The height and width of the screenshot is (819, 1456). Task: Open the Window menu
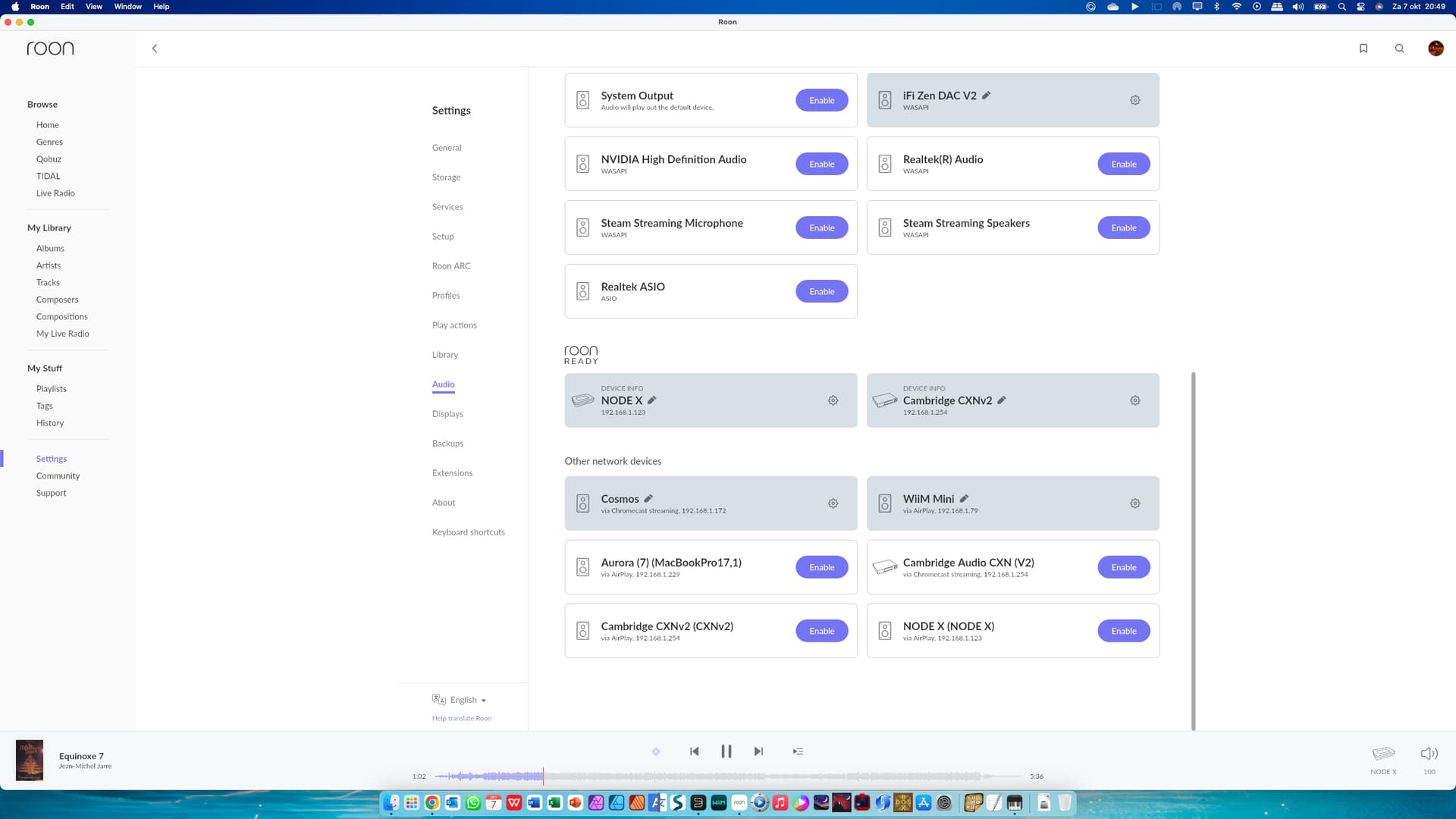point(127,7)
